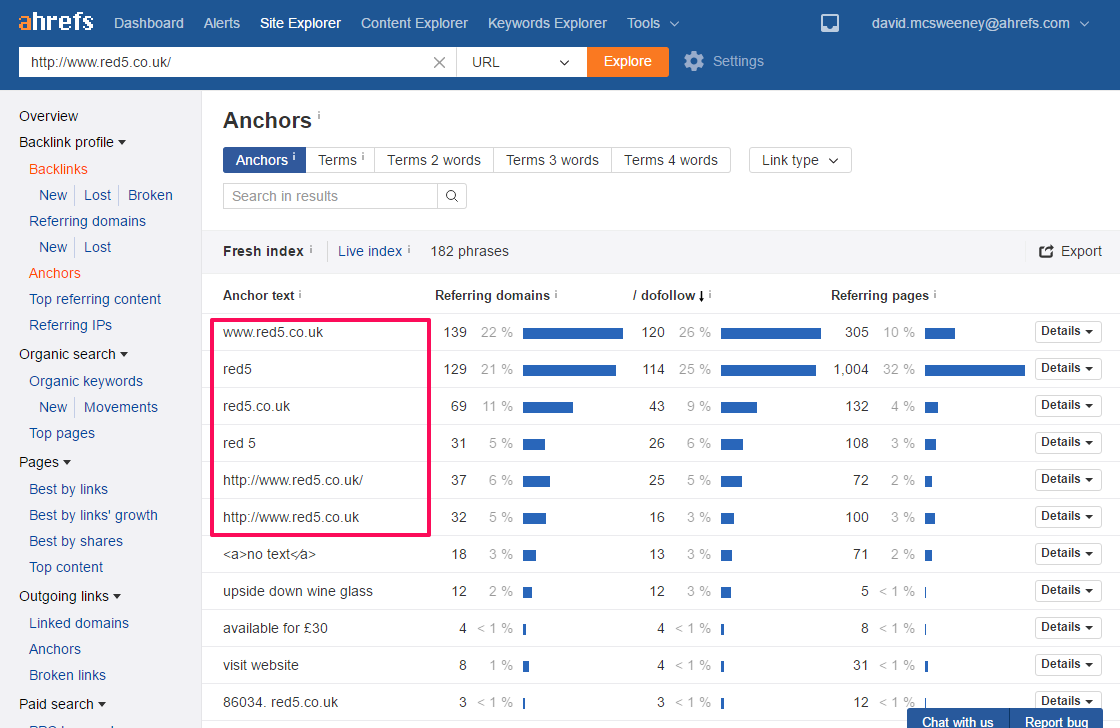
Task: Open Details for visit website row
Action: click(x=1068, y=664)
